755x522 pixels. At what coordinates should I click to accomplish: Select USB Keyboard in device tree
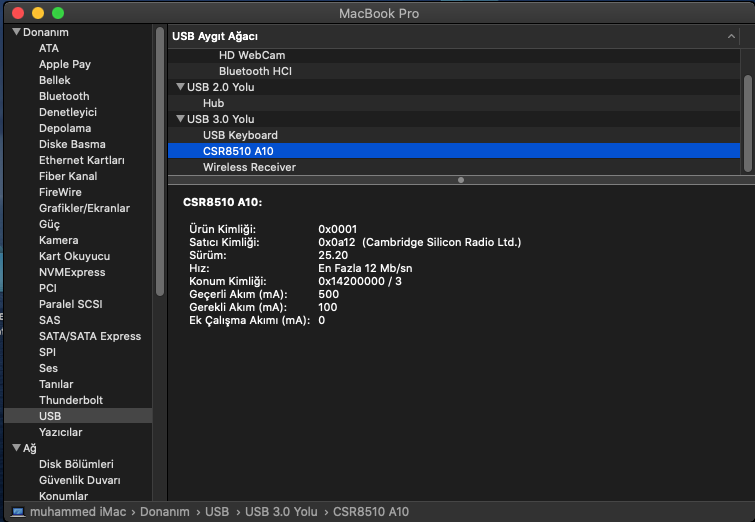point(240,135)
